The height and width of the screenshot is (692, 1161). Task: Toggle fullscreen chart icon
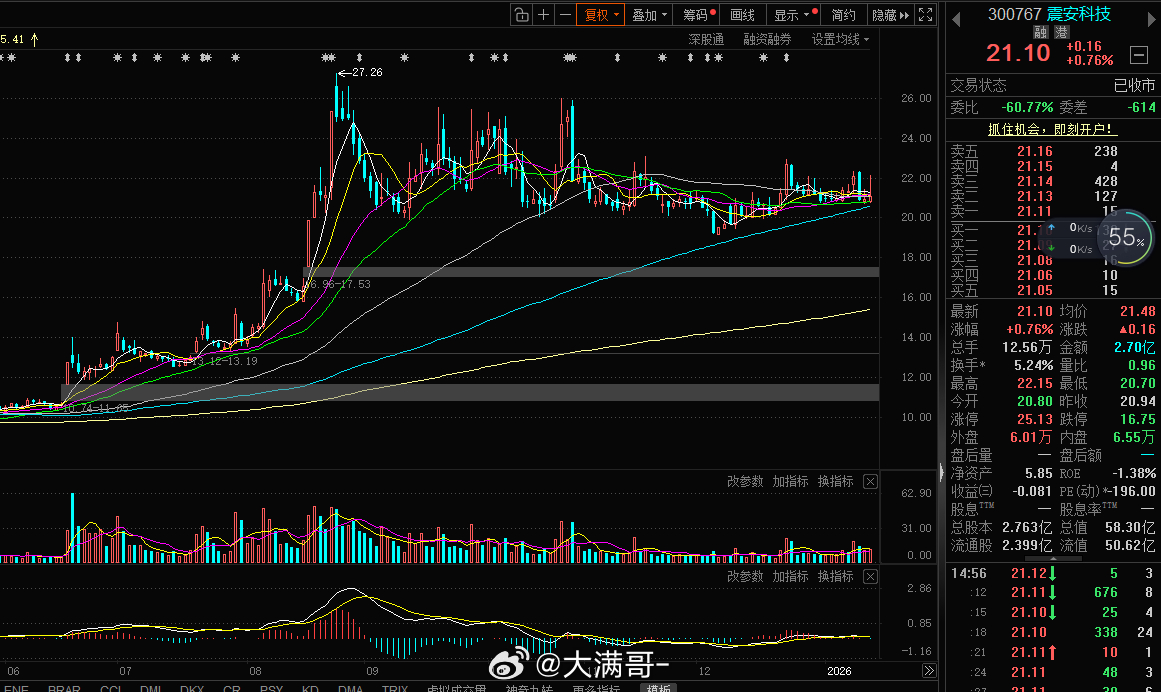click(926, 15)
